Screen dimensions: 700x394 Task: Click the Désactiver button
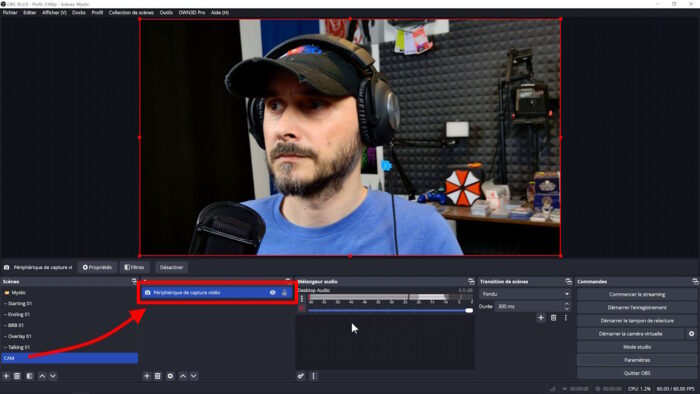pos(171,267)
